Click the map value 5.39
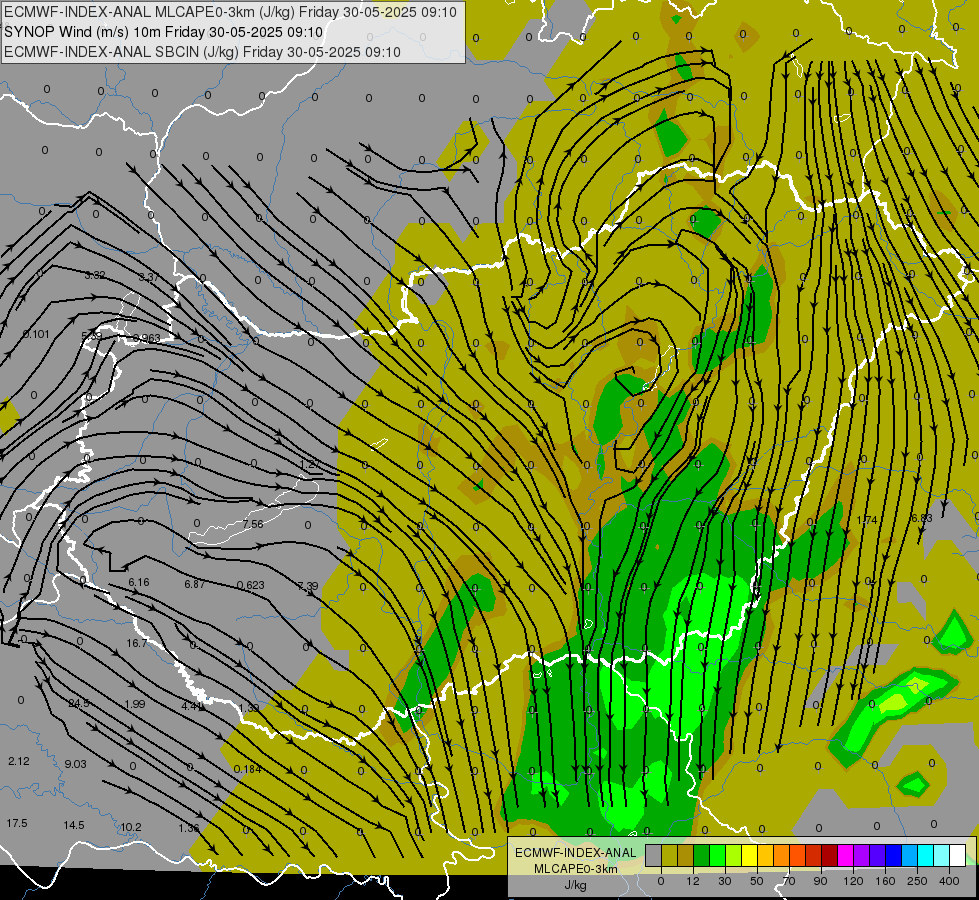Viewport: 979px width, 900px height. pos(92,336)
